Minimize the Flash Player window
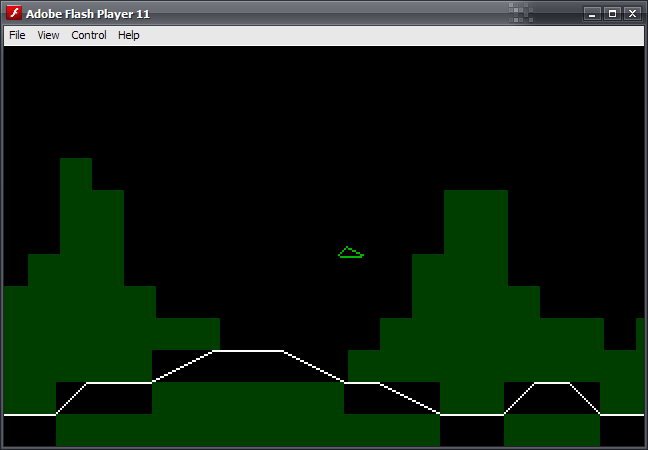The height and width of the screenshot is (450, 648). click(592, 14)
